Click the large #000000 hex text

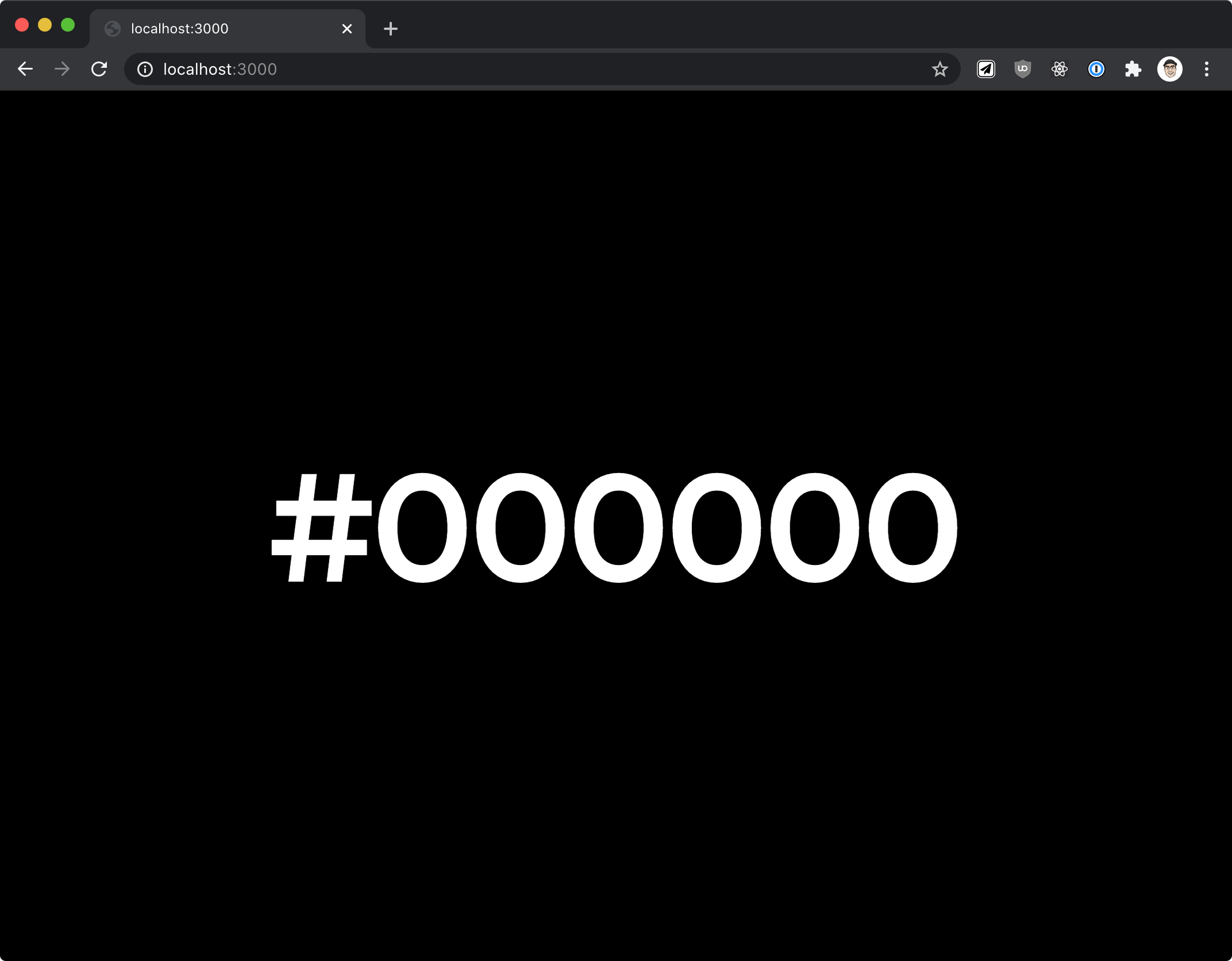(x=614, y=528)
